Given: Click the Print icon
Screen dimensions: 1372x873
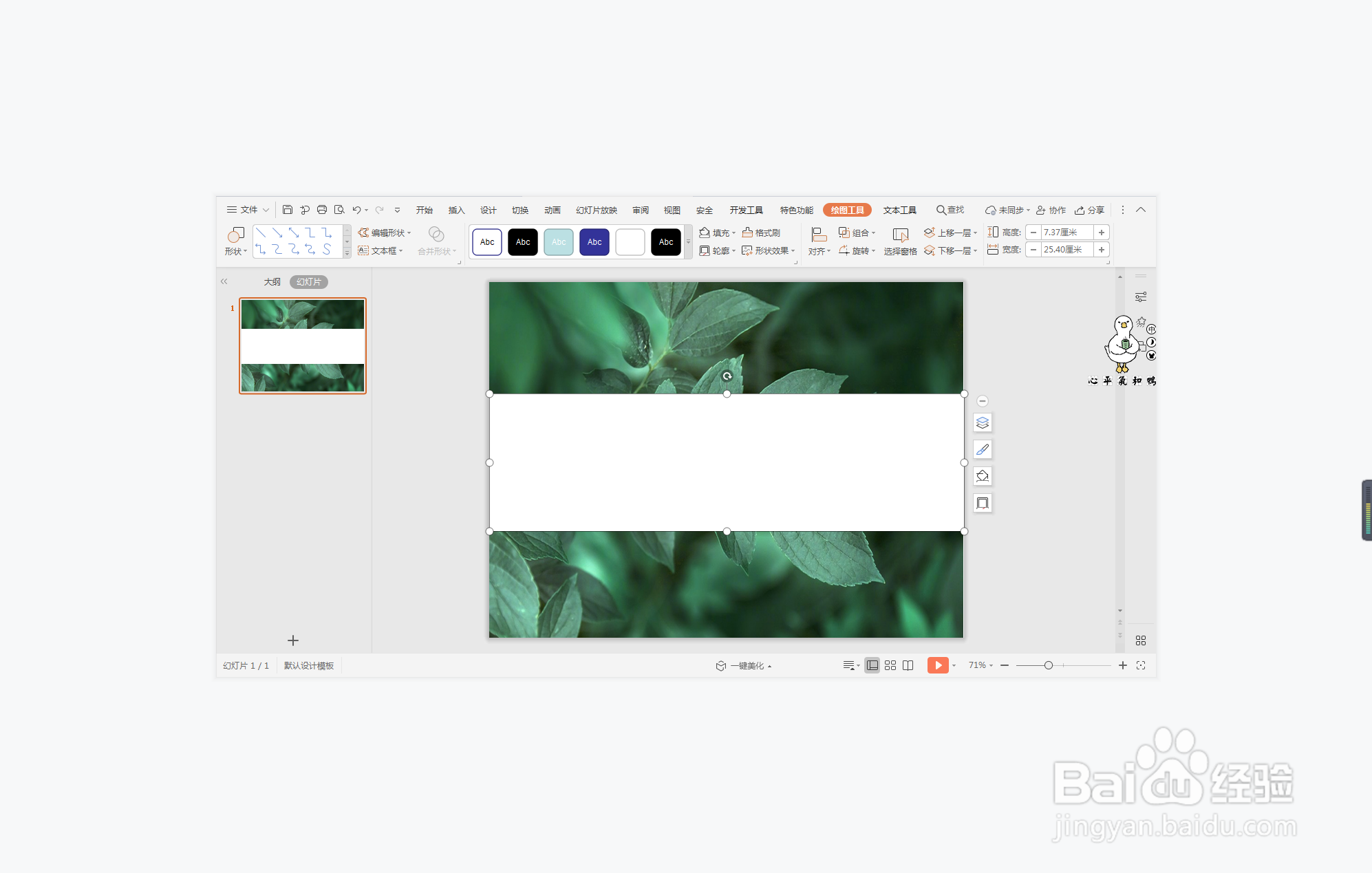Looking at the screenshot, I should pyautogui.click(x=321, y=210).
